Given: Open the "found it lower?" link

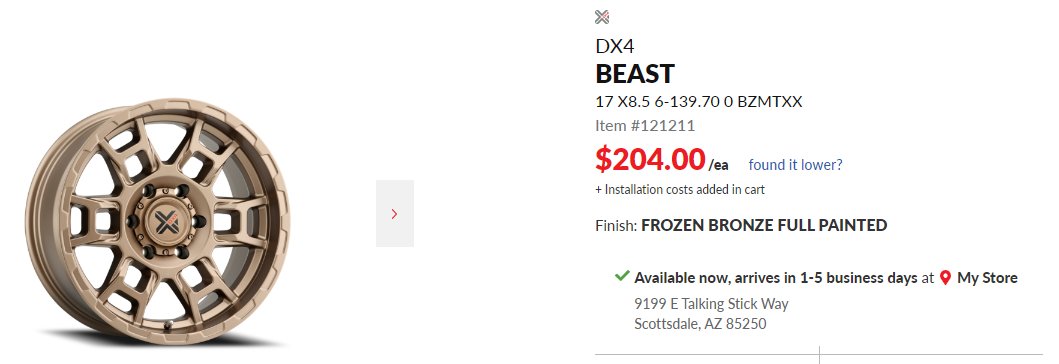Looking at the screenshot, I should [796, 165].
